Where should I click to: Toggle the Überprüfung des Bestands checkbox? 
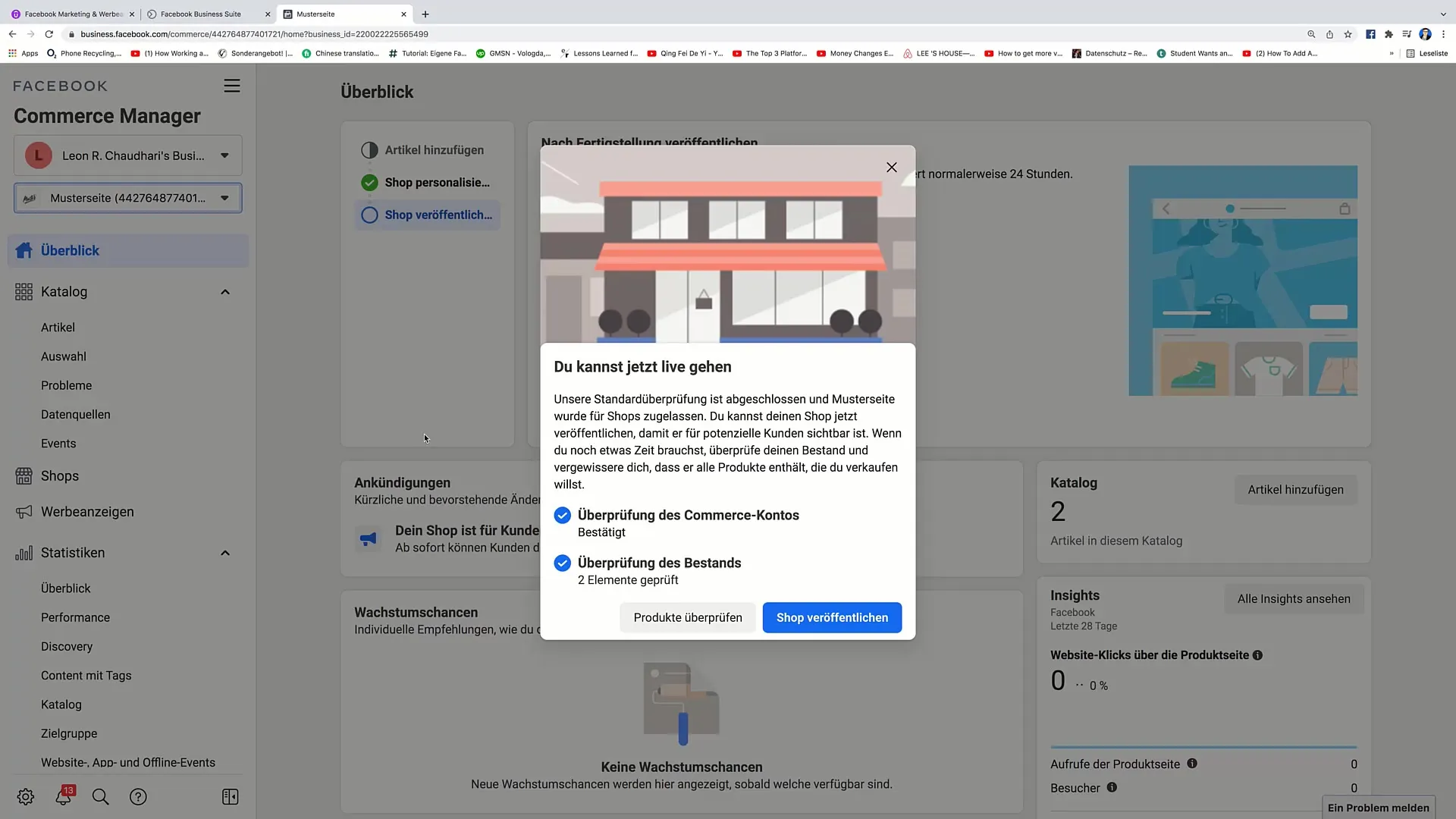(x=562, y=562)
